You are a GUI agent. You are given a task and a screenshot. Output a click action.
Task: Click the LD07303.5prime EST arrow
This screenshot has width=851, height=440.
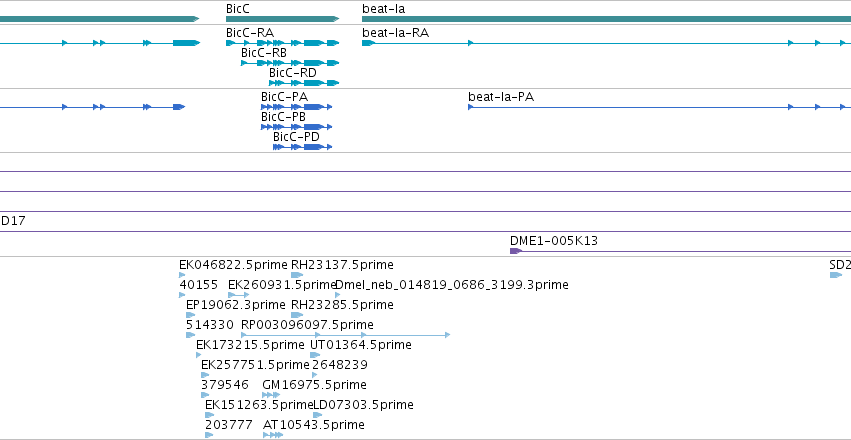(x=317, y=415)
